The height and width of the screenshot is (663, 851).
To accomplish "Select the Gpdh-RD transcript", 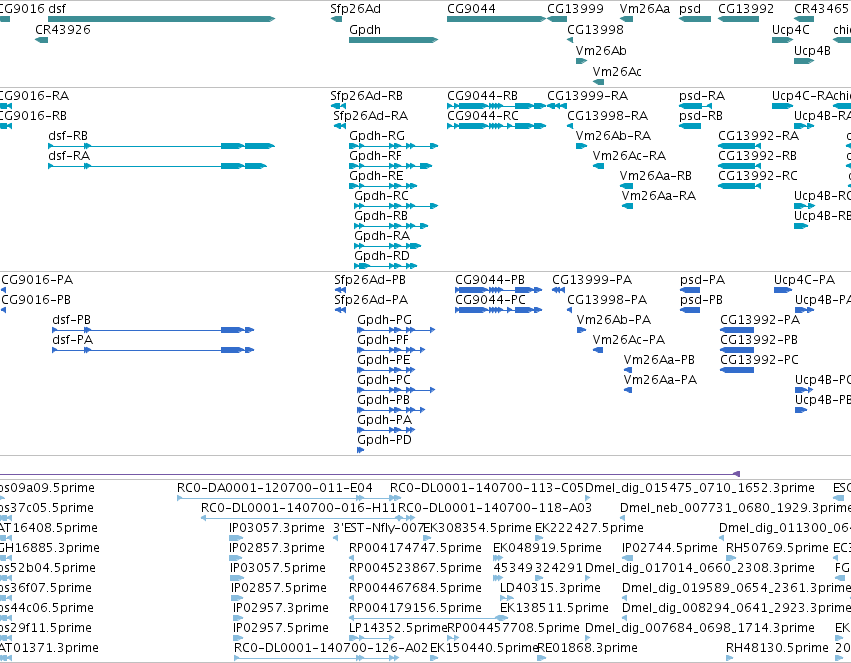I will click(x=385, y=266).
